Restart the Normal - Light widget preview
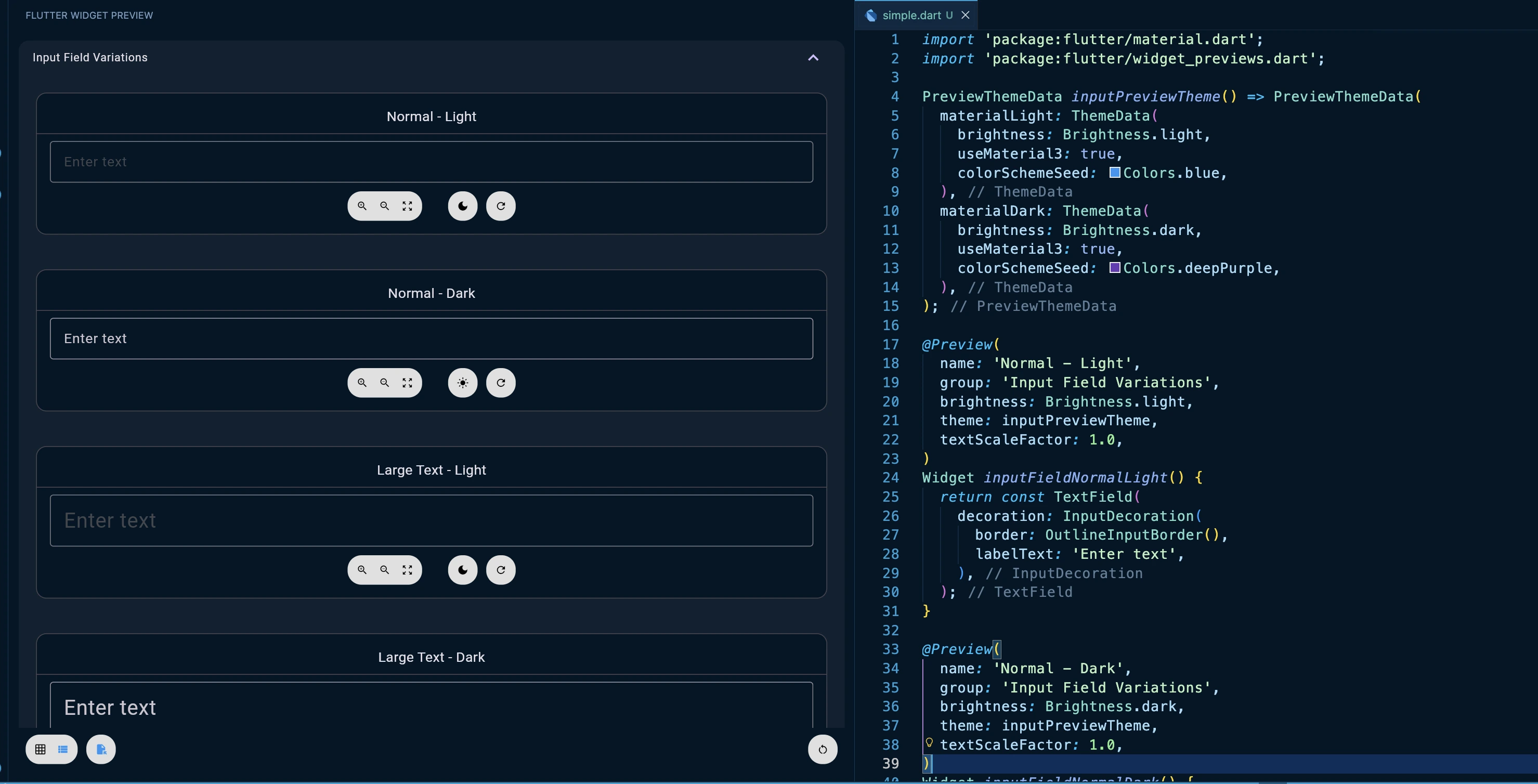Screen dimensions: 1538x784 pyautogui.click(x=501, y=205)
